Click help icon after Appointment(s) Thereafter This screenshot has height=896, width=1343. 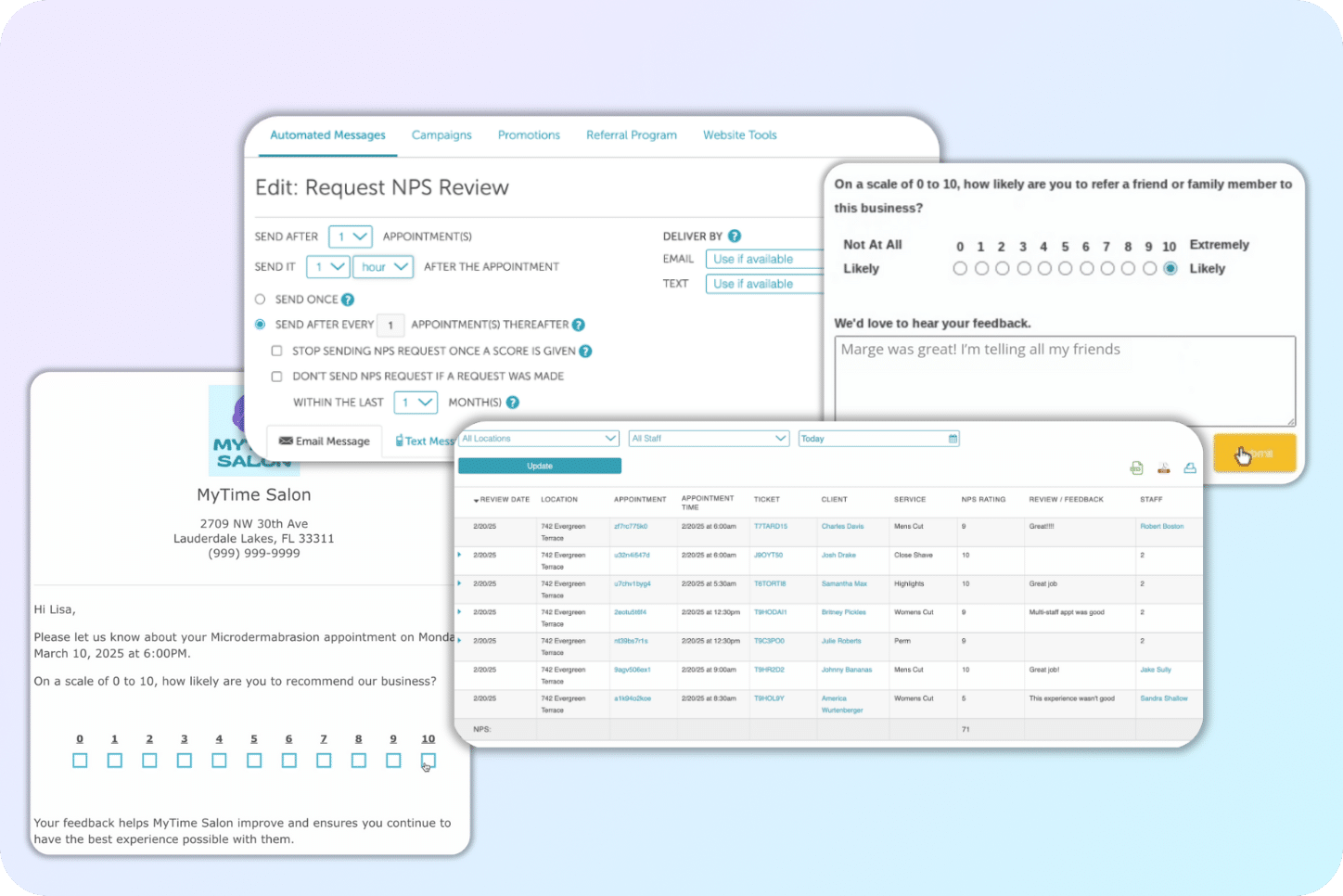[579, 325]
